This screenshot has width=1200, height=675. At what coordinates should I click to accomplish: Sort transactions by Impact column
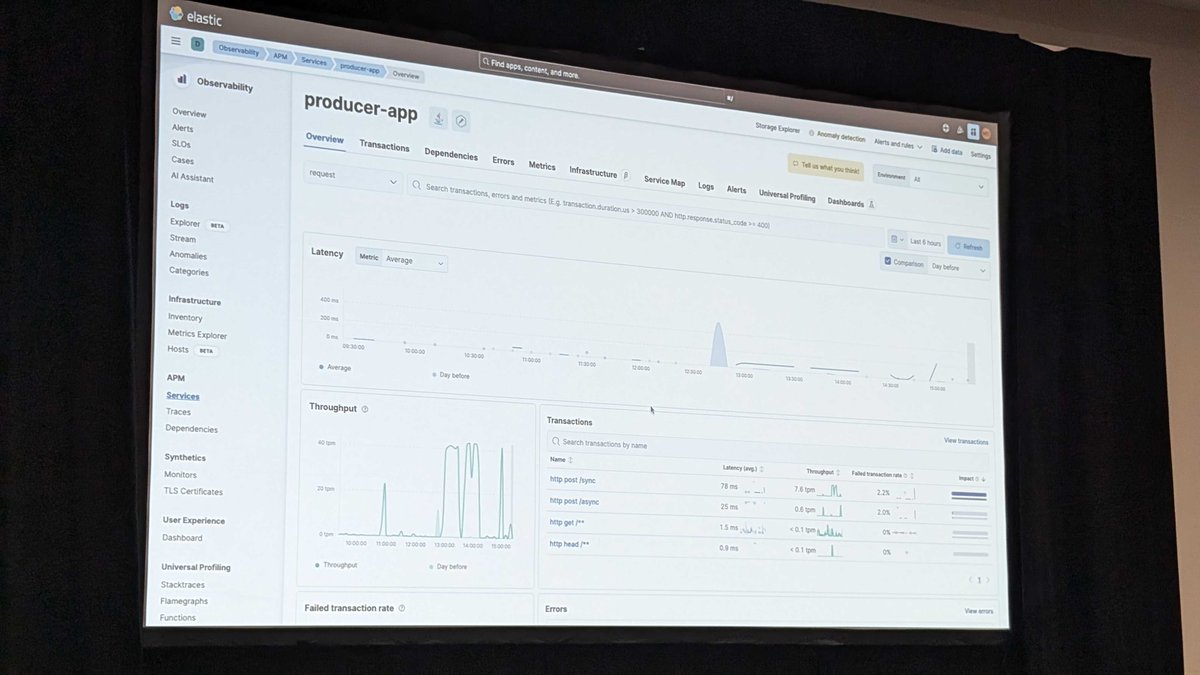[971, 478]
